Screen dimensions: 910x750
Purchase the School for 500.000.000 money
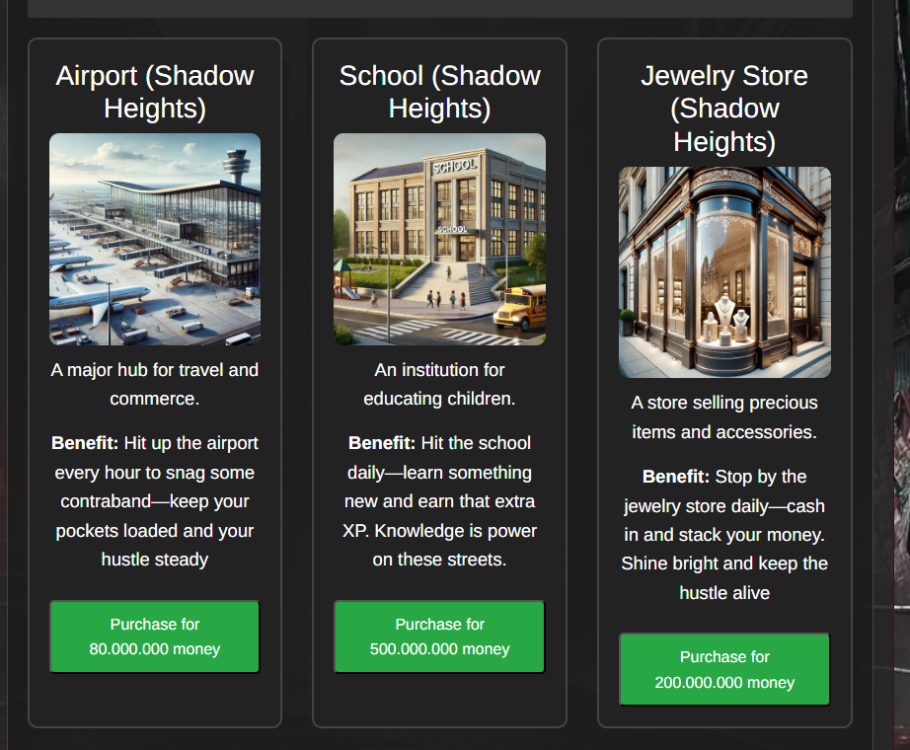pos(439,637)
